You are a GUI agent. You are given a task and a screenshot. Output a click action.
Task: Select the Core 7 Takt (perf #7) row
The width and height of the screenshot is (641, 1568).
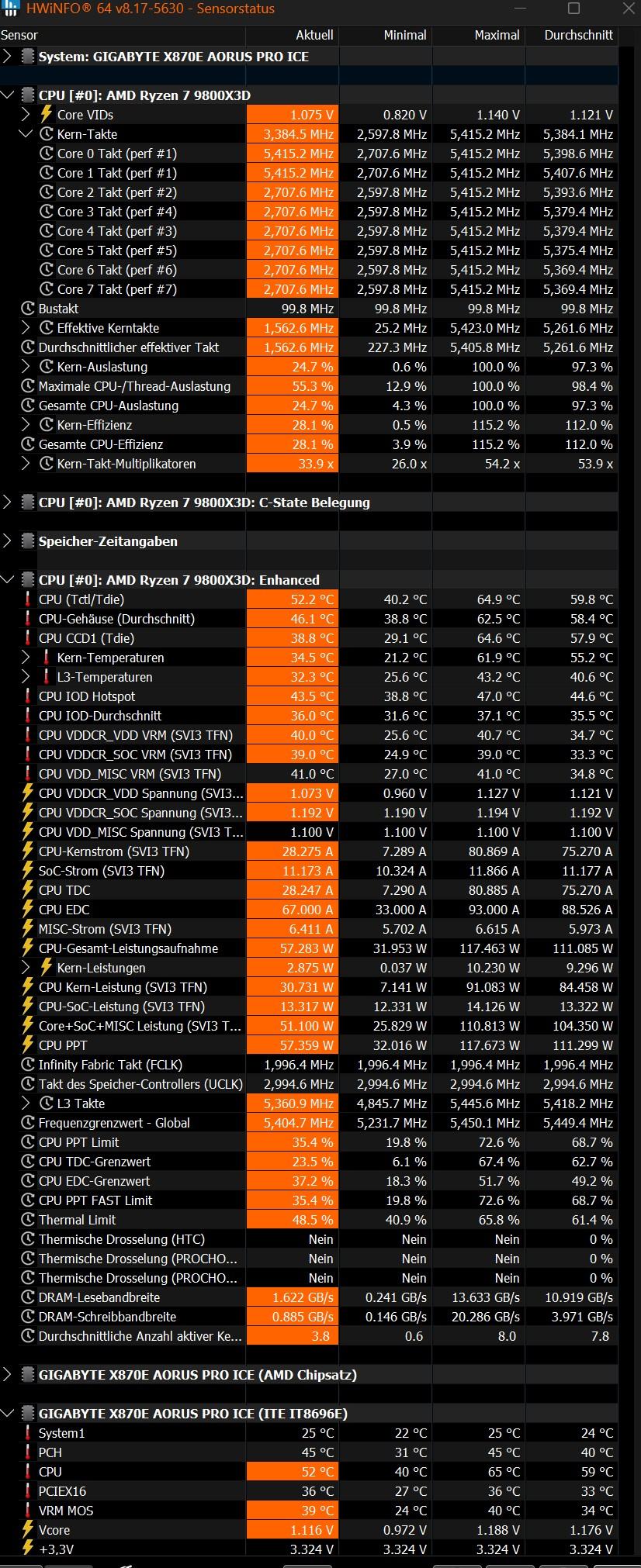click(x=309, y=288)
